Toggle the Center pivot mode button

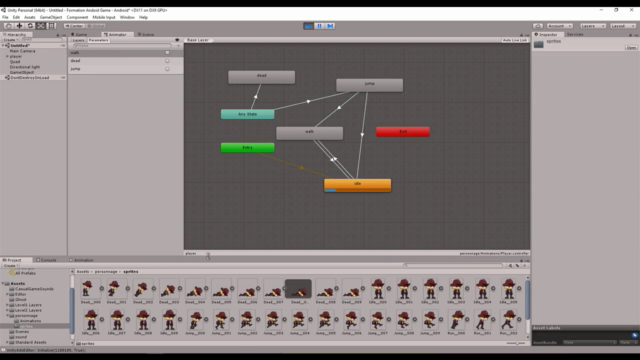coord(73,26)
